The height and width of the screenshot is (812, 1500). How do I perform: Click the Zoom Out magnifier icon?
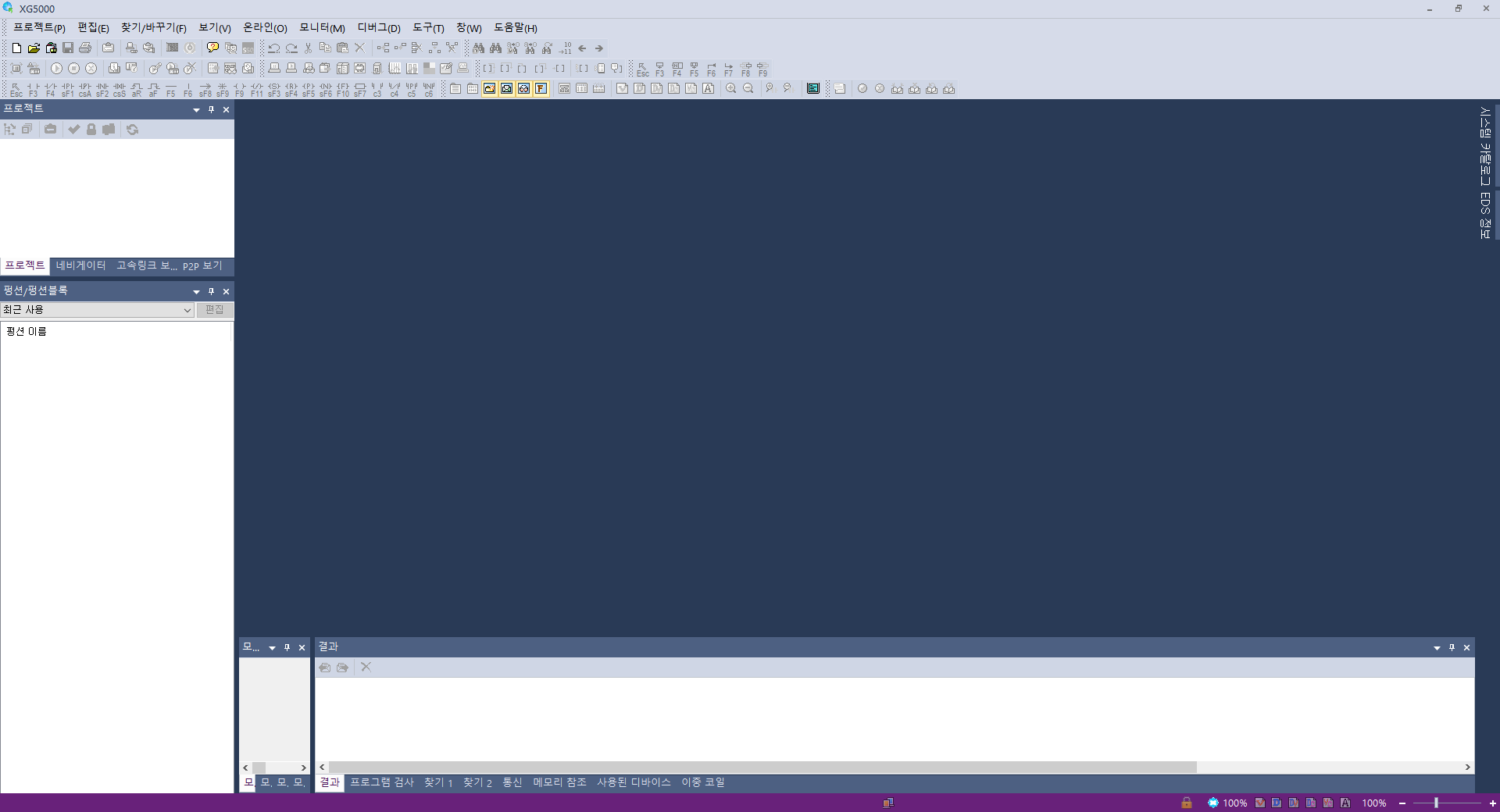pyautogui.click(x=748, y=89)
